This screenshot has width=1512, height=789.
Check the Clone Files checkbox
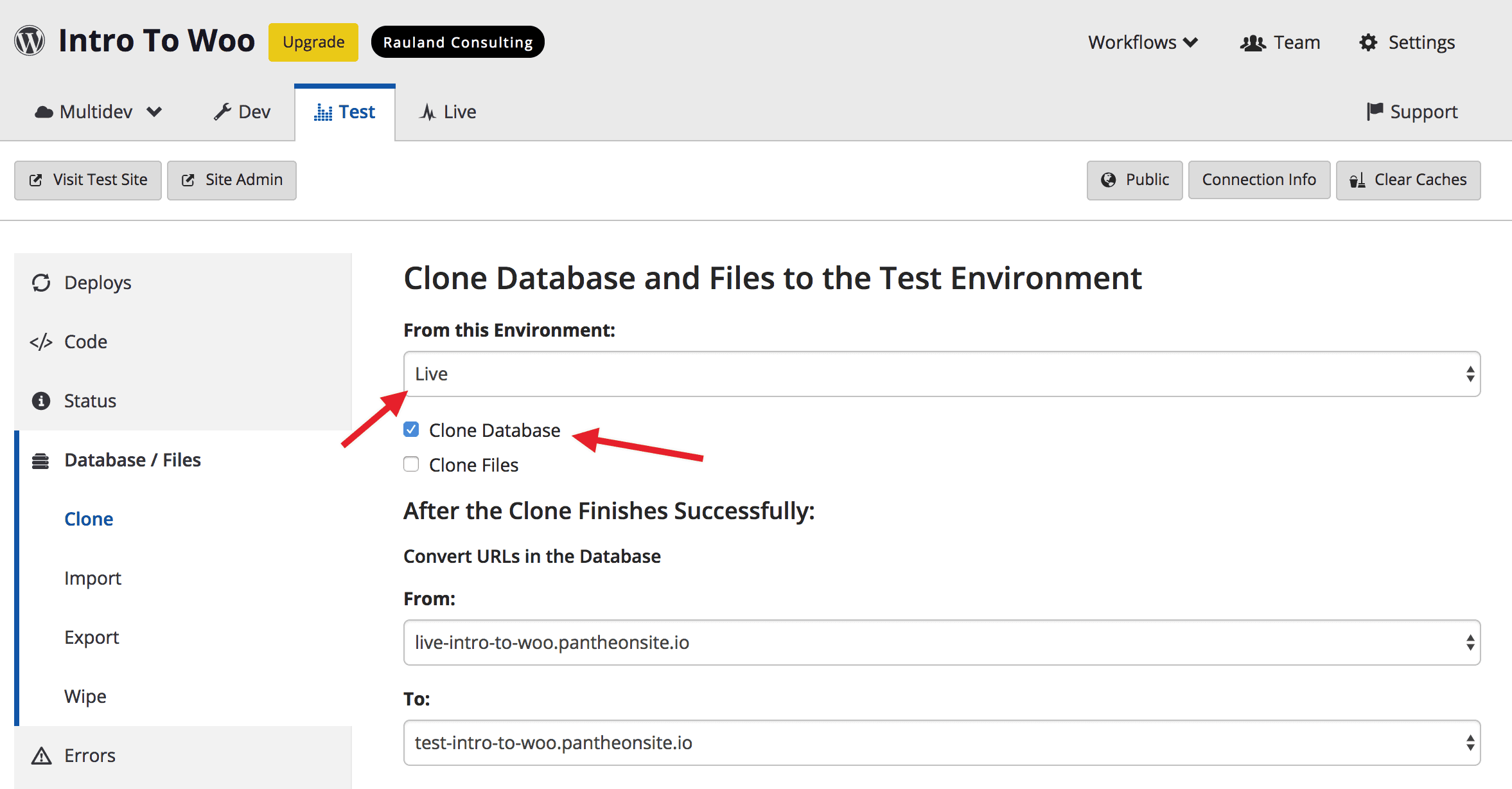[411, 464]
